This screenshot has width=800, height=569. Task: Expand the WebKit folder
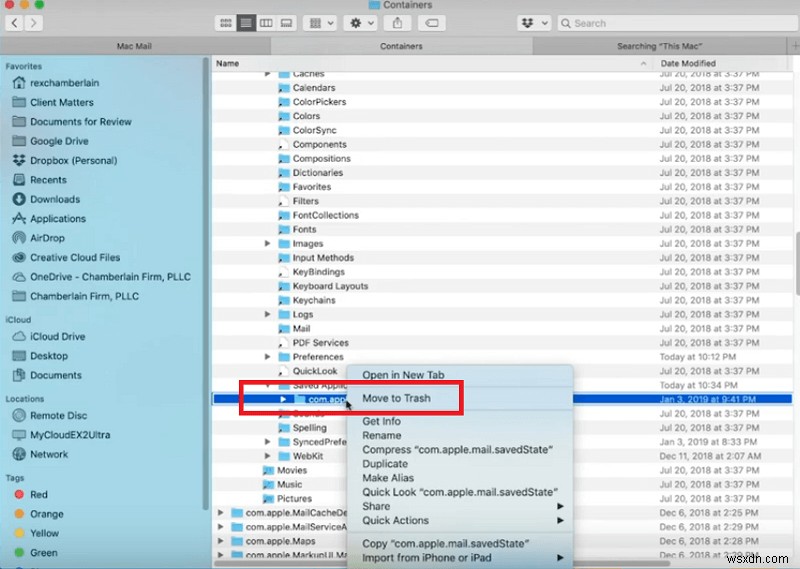[267, 456]
